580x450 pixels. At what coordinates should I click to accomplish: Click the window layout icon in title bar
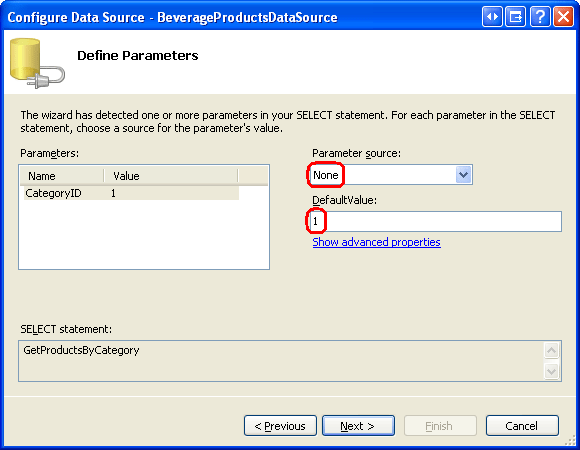[515, 17]
